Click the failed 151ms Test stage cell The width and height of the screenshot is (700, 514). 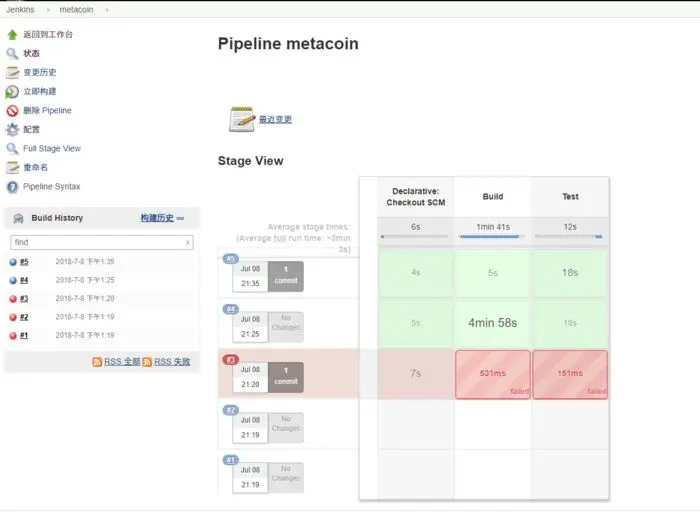coord(570,374)
